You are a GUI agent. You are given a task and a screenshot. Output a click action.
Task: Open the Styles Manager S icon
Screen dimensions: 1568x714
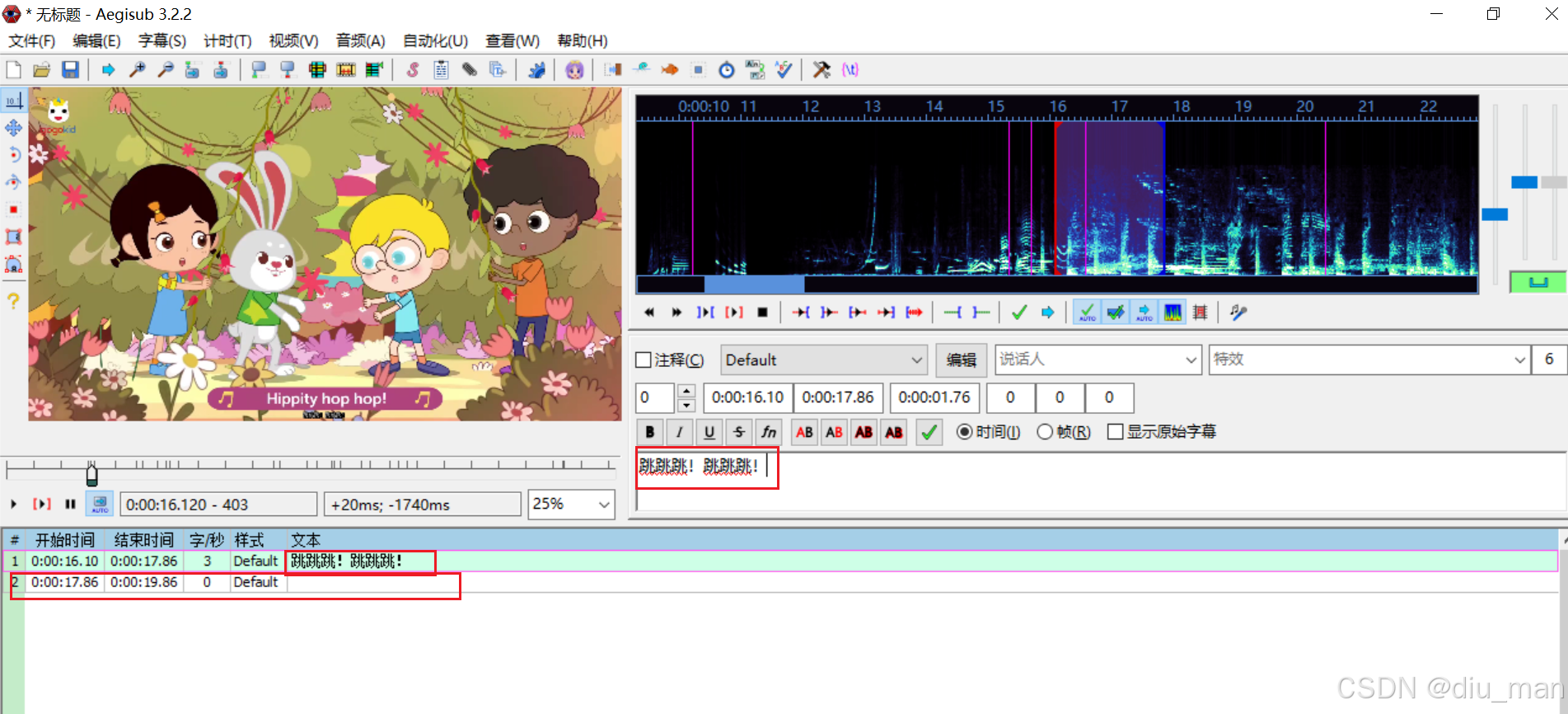click(x=413, y=70)
